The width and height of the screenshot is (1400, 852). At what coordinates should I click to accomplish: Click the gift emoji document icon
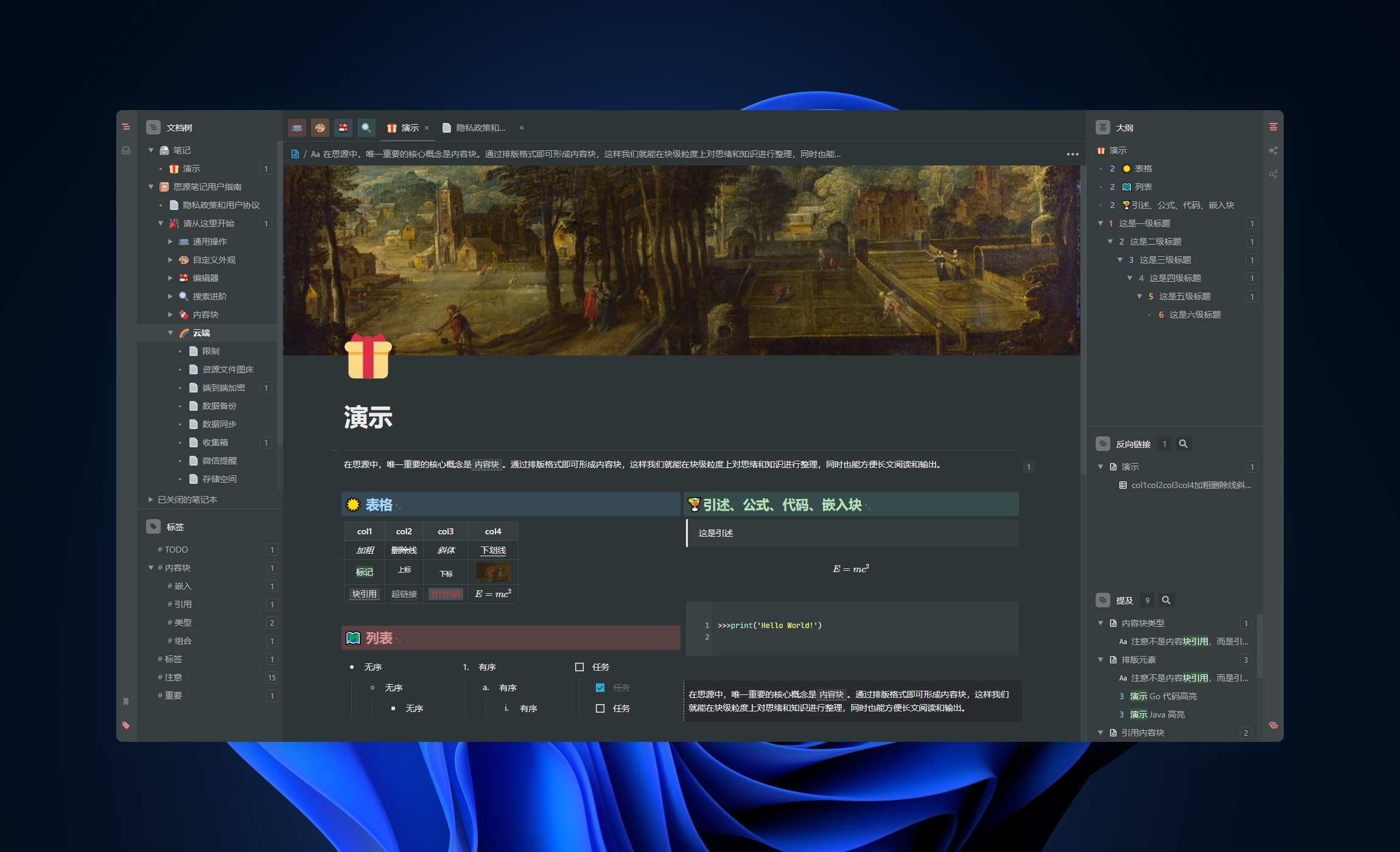(x=368, y=357)
